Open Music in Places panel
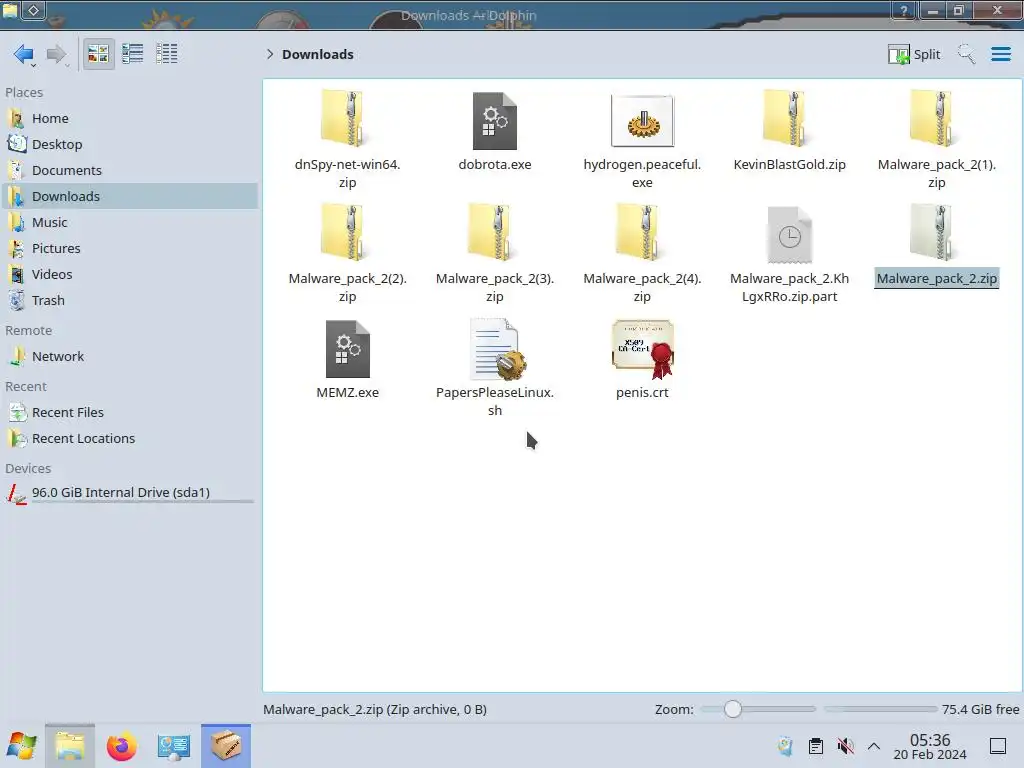 tap(129, 223)
